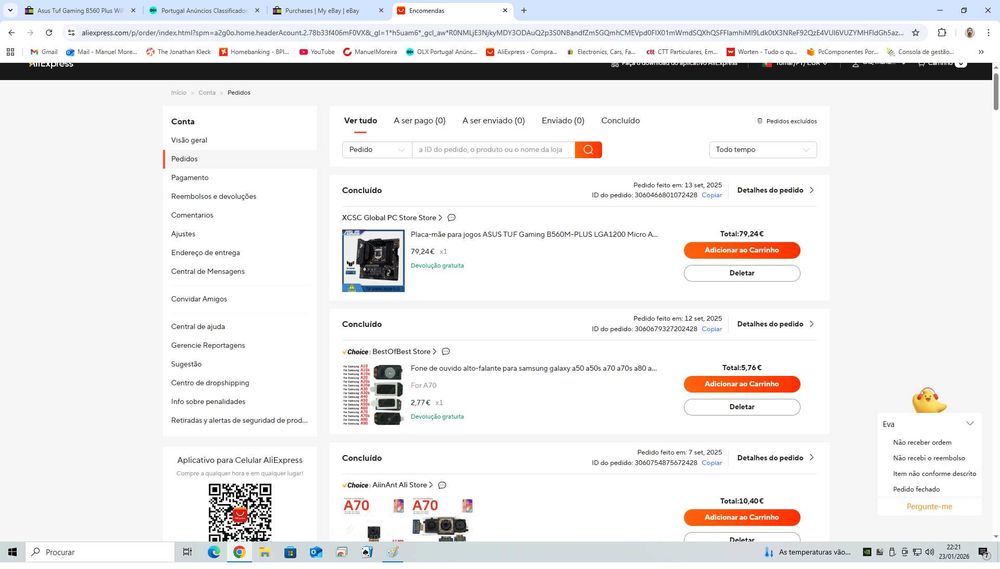Screen dimensions: 1000x569
Task: Open a new browser tab
Action: click(x=524, y=10)
